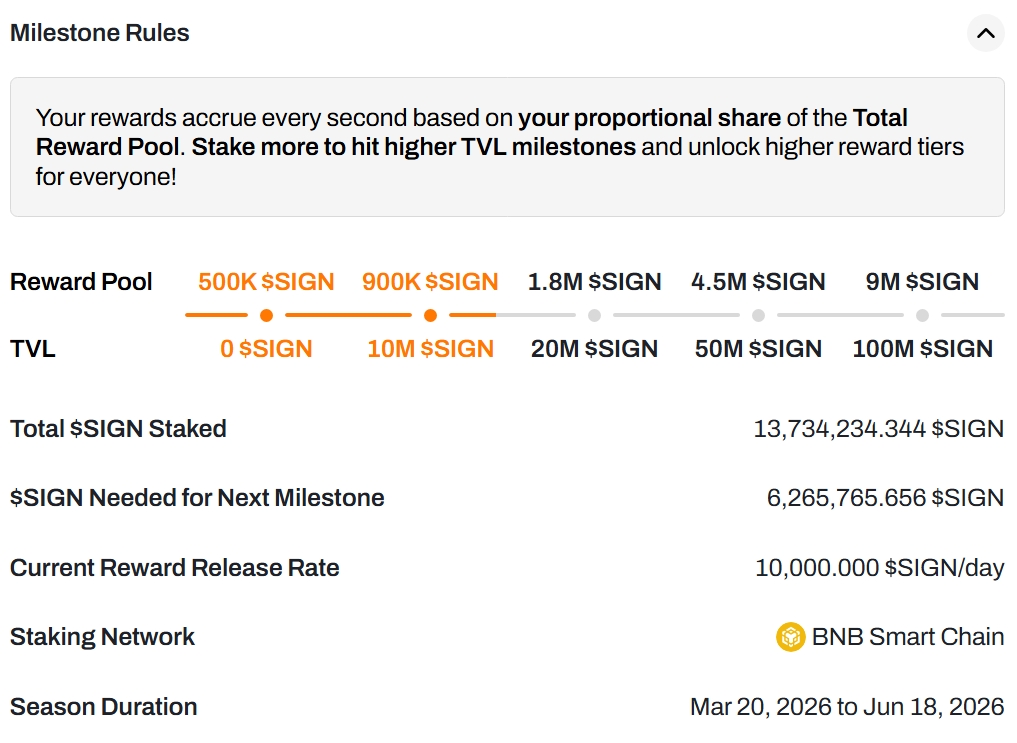Click the 100M $SIGN TVL milestone dot

(x=922, y=316)
